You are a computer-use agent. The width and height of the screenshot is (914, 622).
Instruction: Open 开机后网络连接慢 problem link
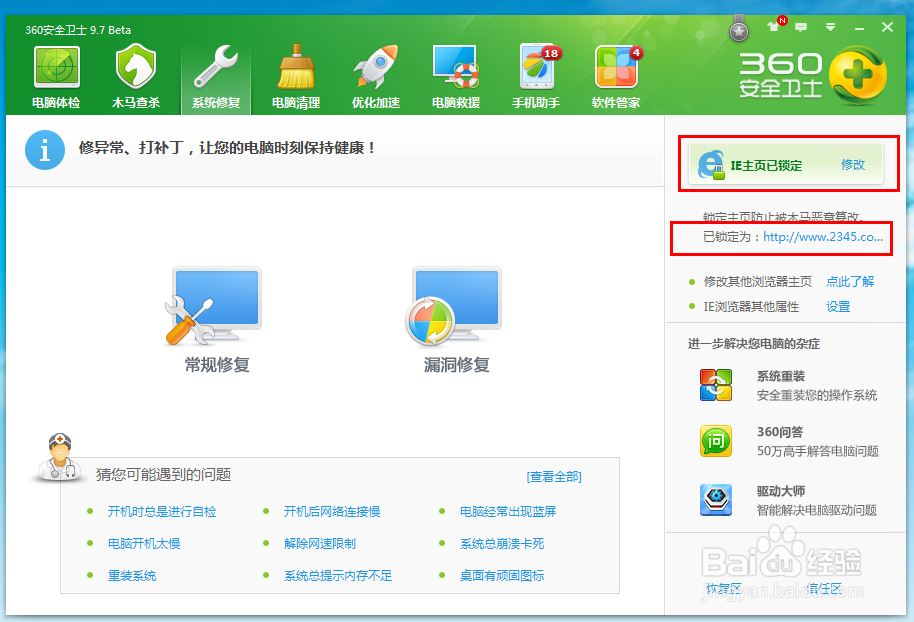(332, 512)
